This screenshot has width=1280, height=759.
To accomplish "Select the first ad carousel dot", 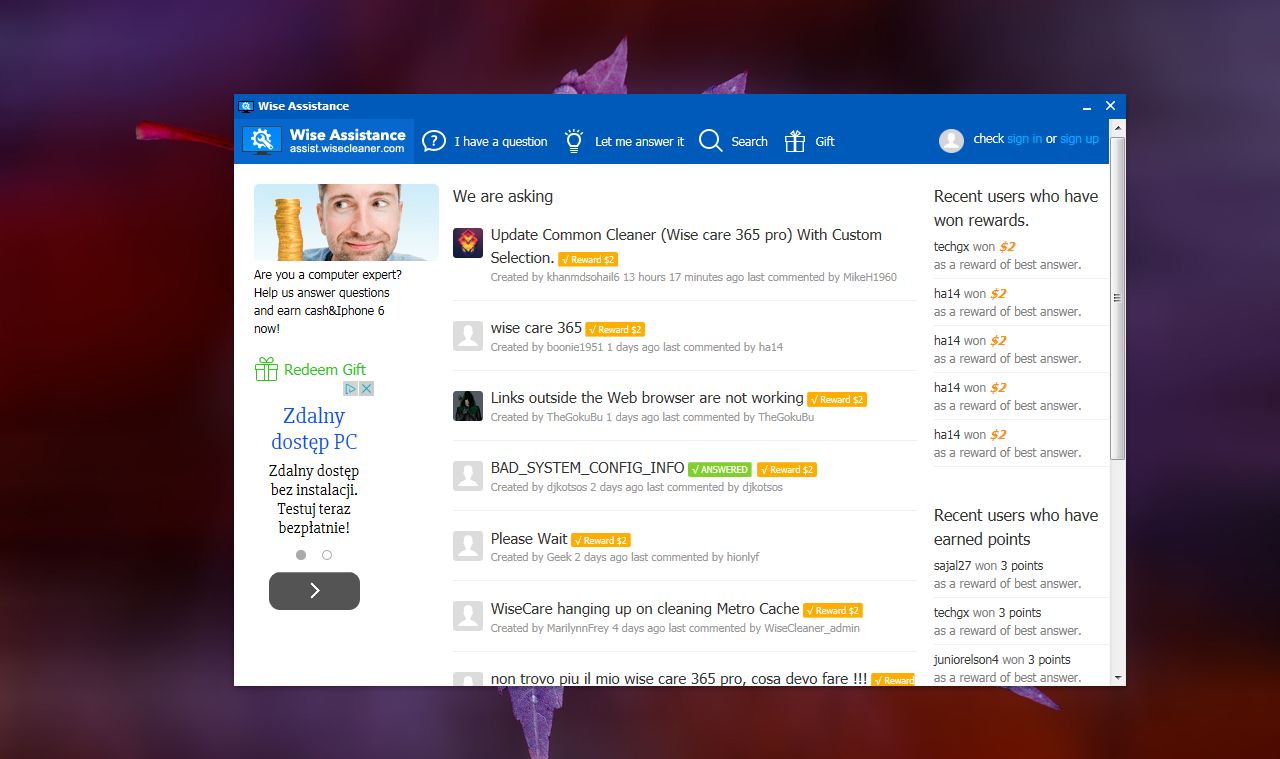I will [x=301, y=555].
